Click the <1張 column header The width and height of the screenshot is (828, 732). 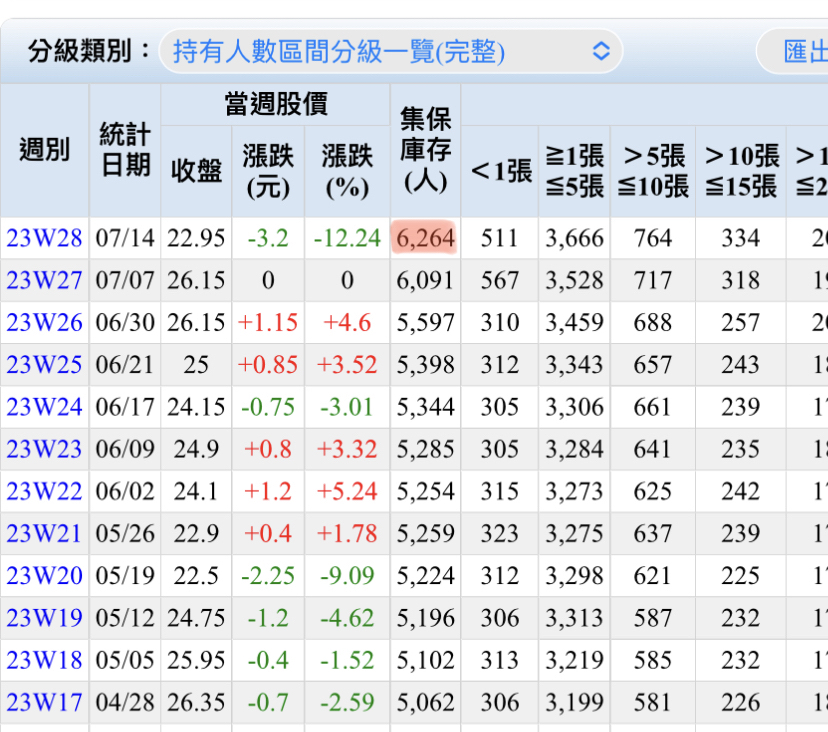[x=500, y=172]
